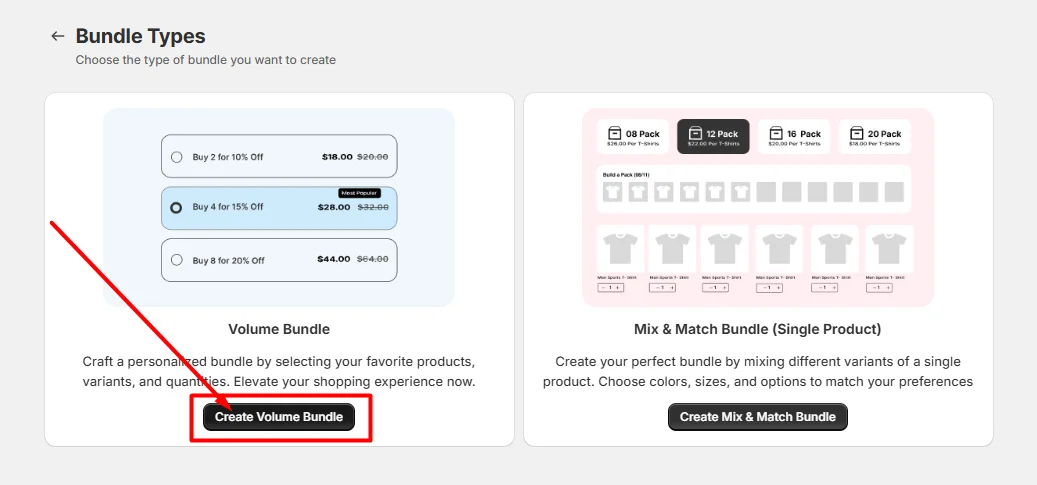Image resolution: width=1037 pixels, height=485 pixels.
Task: Click the Most Popular badge
Action: point(359,193)
